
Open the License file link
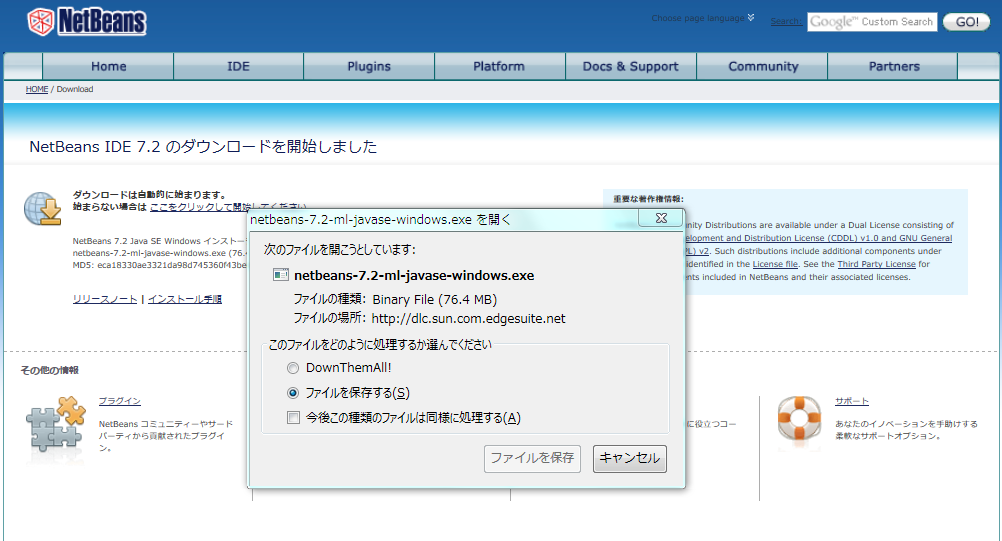pos(775,264)
